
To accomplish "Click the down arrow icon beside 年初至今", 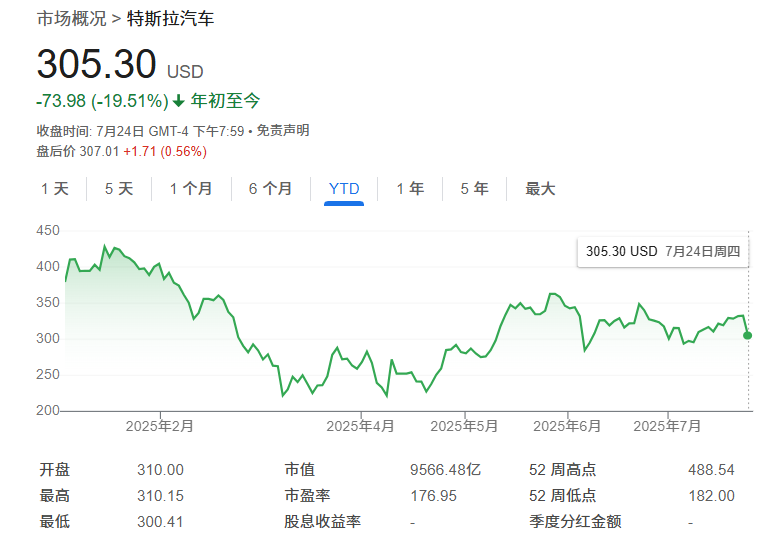I will 178,102.
